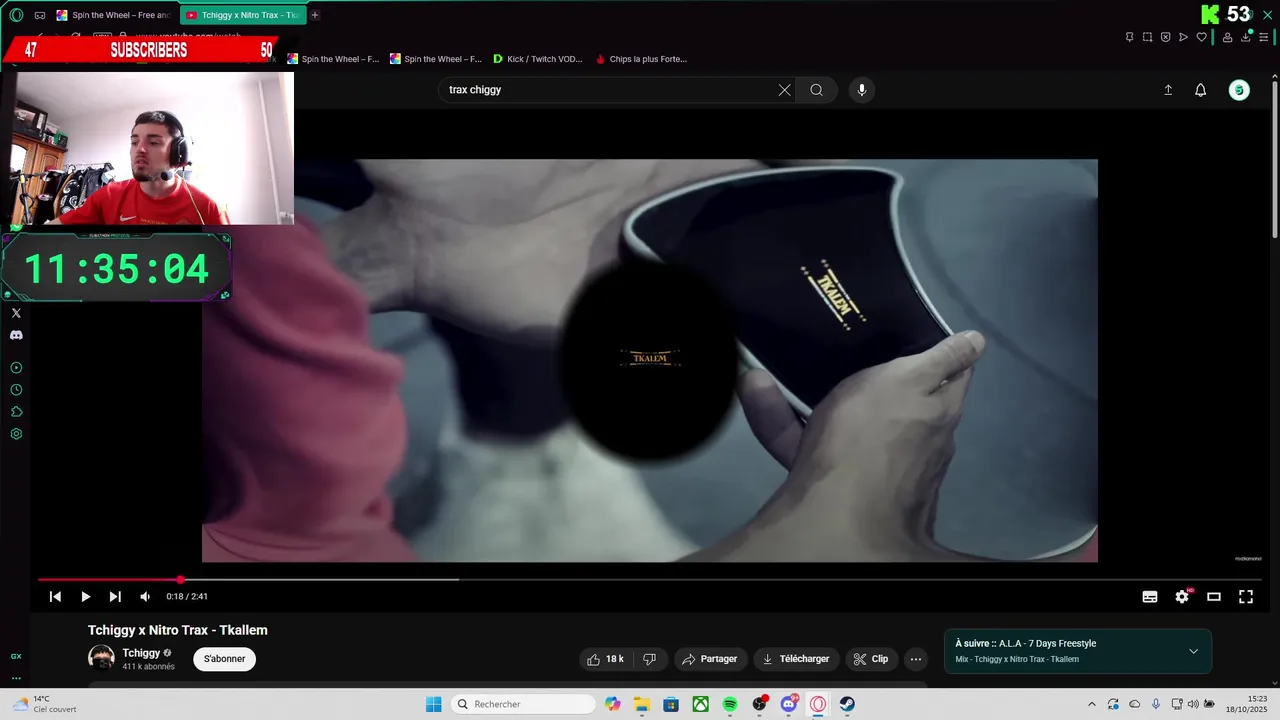The image size is (1280, 720).
Task: Open the YouTube account avatar menu
Action: coord(1239,90)
